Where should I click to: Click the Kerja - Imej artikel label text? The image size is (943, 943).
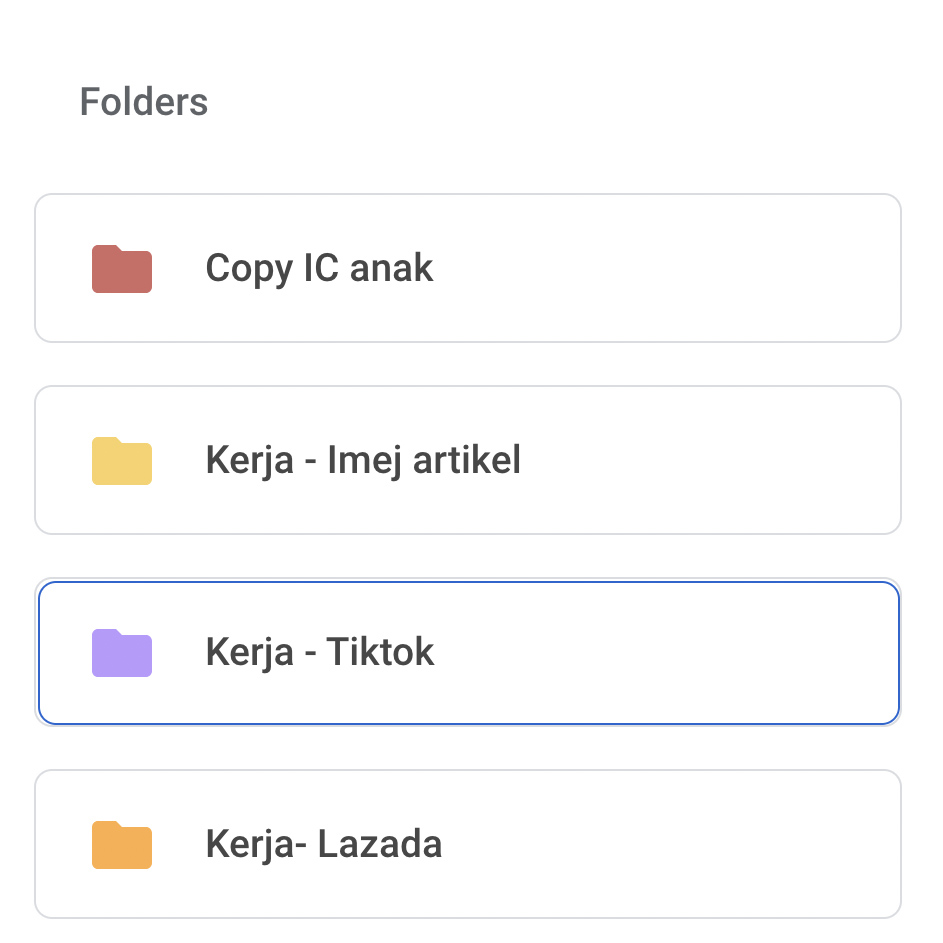tap(363, 460)
